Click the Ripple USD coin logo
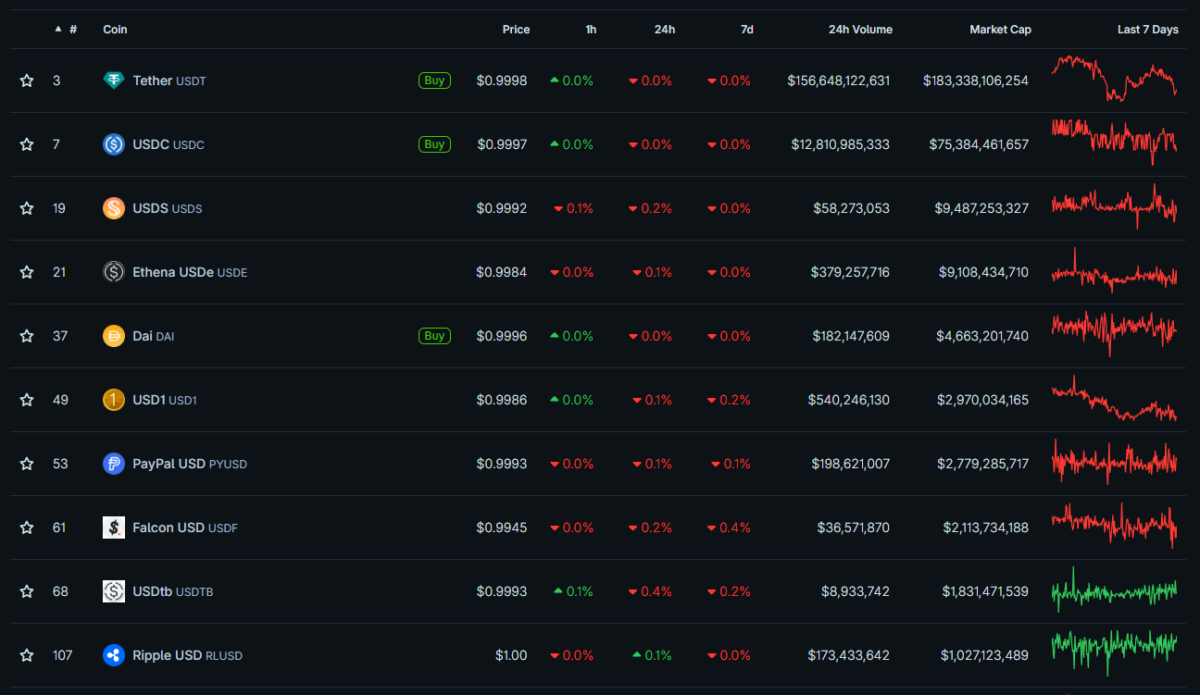 [x=113, y=655]
